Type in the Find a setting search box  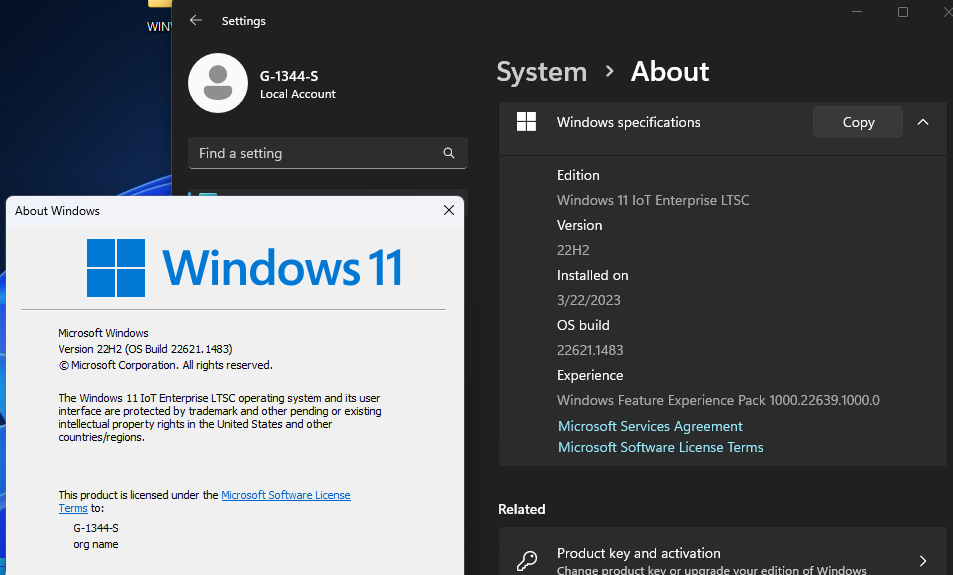point(328,153)
